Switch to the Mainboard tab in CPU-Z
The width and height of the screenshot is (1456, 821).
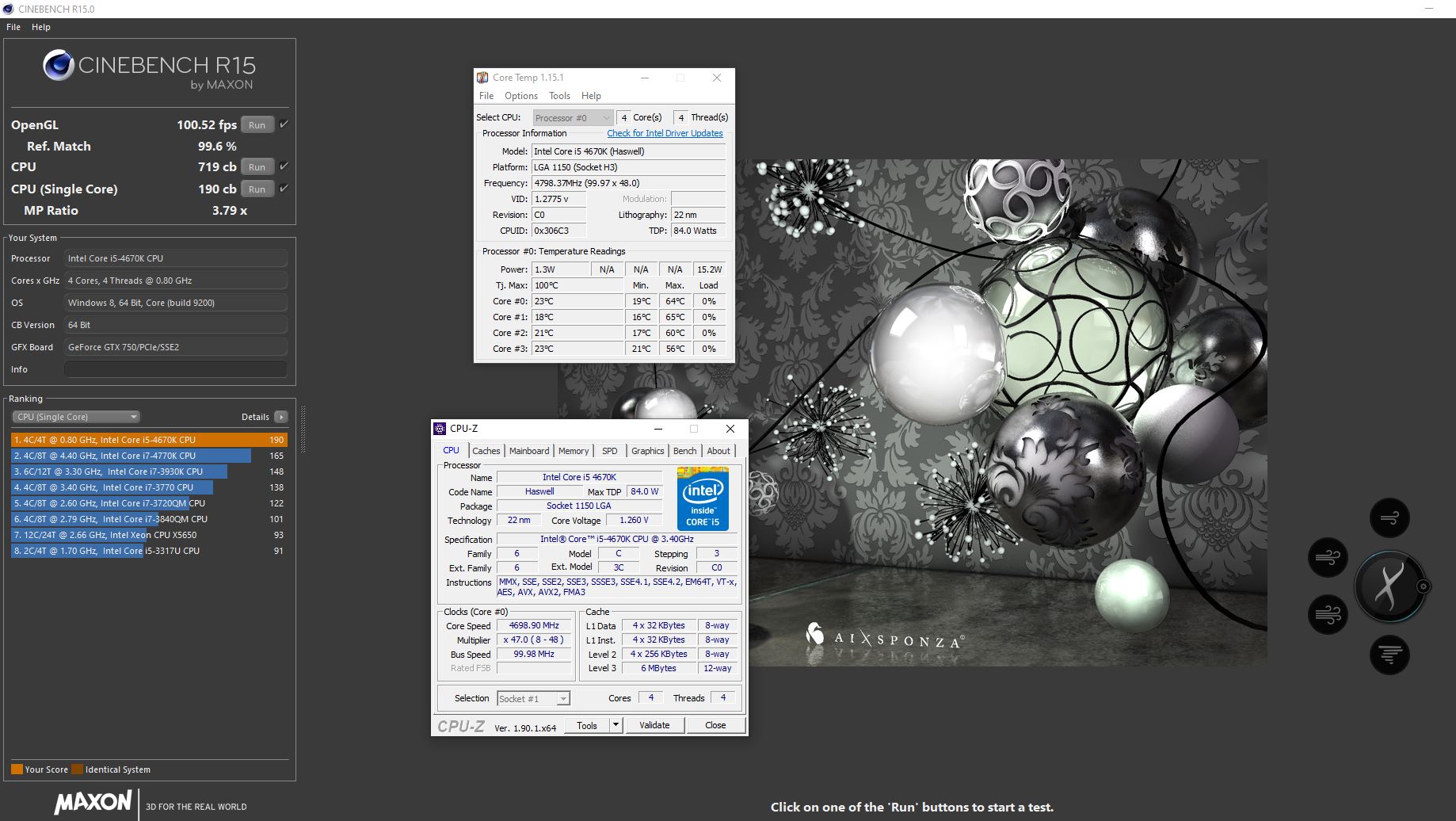(x=529, y=451)
